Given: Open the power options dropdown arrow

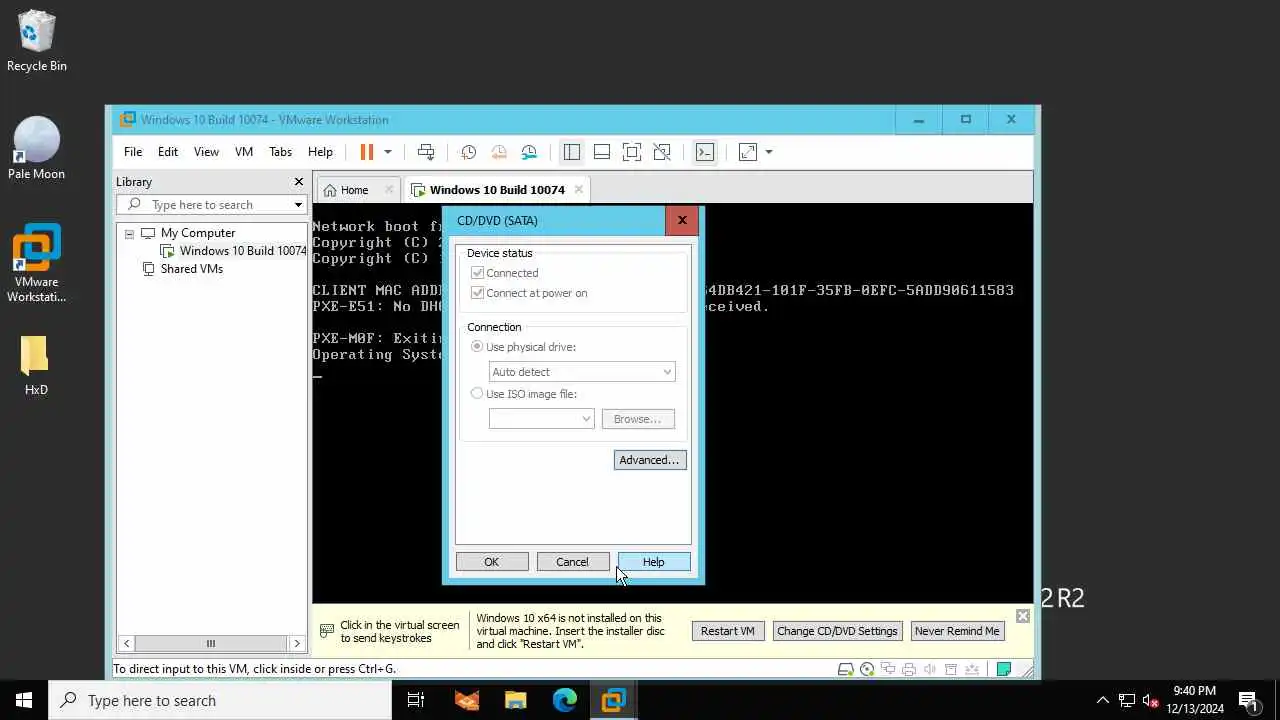Looking at the screenshot, I should click(x=388, y=152).
